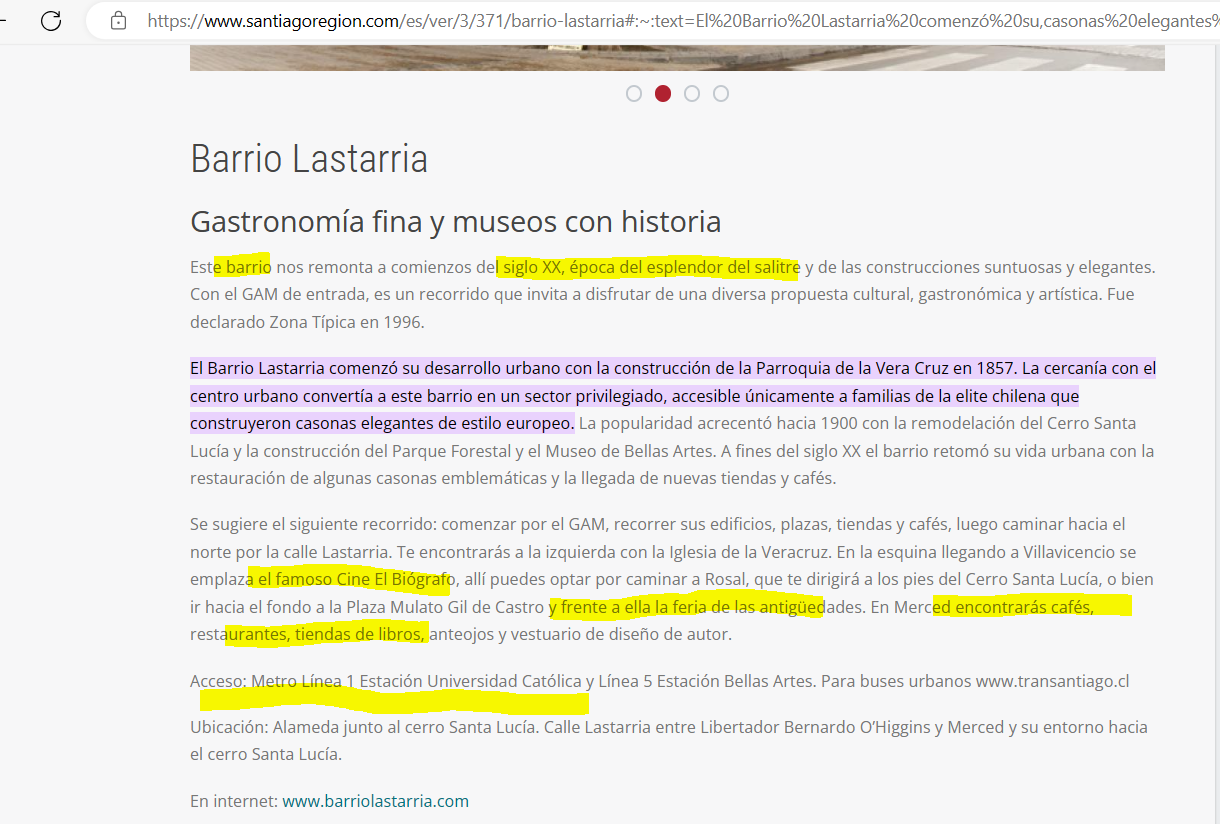Click subtitle Gastronomía fina y museos con historia

[x=455, y=221]
